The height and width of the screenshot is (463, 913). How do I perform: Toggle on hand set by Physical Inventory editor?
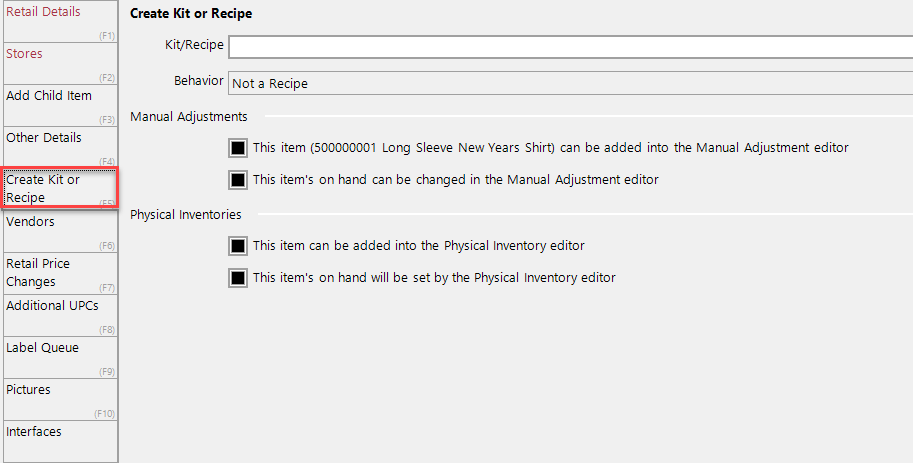click(x=238, y=278)
